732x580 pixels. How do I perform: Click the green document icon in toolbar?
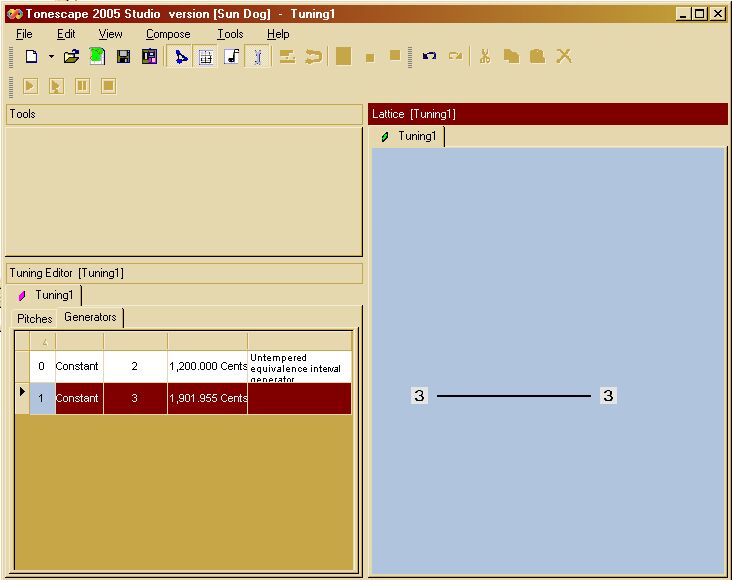coord(97,57)
